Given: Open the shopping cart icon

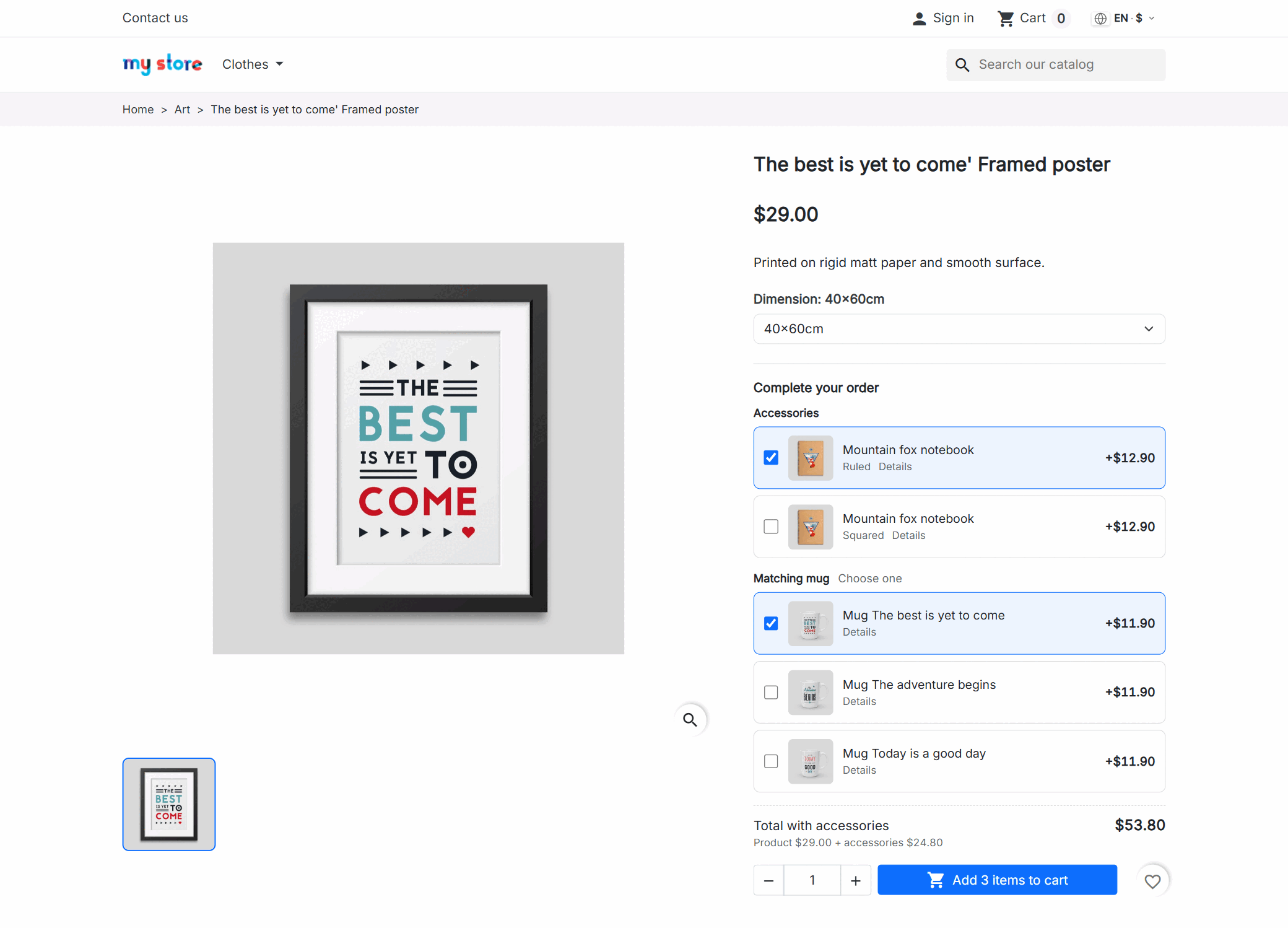Looking at the screenshot, I should click(x=1006, y=19).
